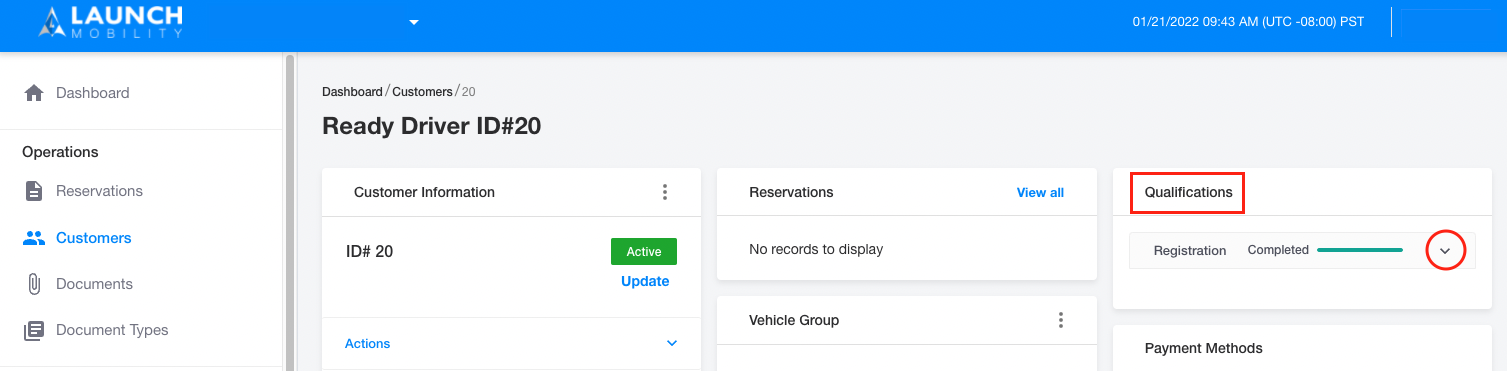
Task: Click the Registration completed progress bar
Action: [x=1360, y=250]
